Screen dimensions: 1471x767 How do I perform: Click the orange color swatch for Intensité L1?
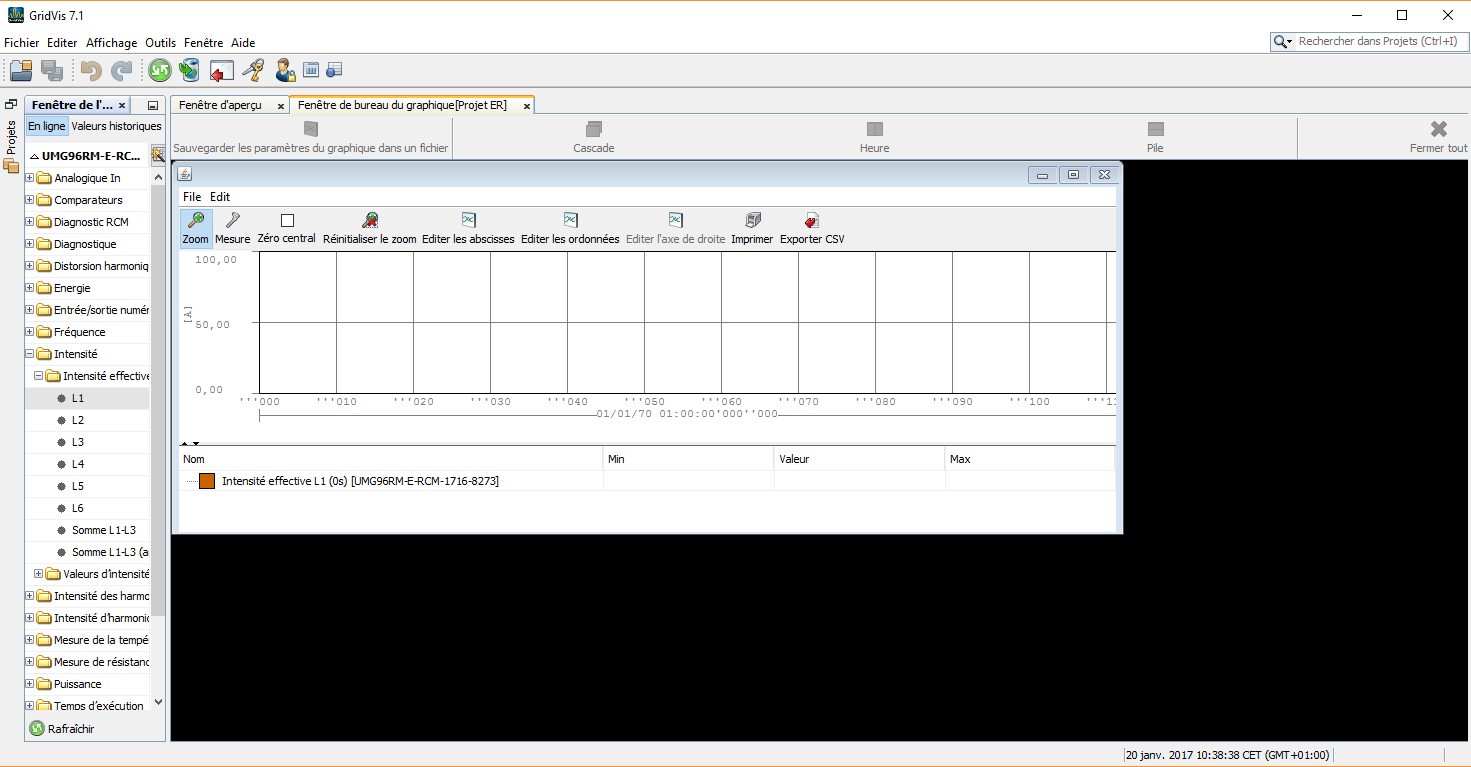pyautogui.click(x=207, y=481)
